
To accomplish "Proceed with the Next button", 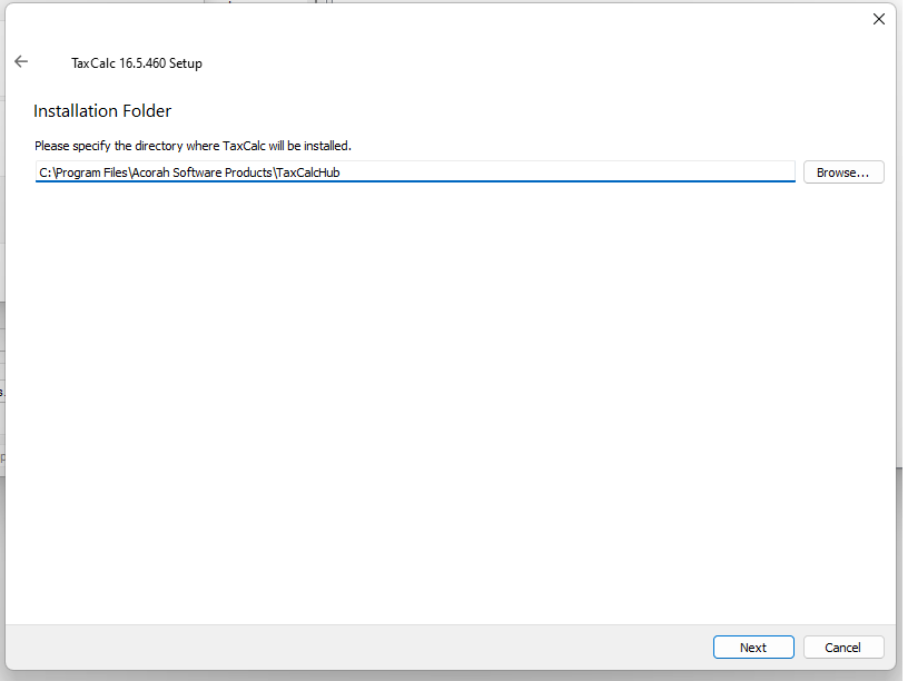I will pos(753,647).
